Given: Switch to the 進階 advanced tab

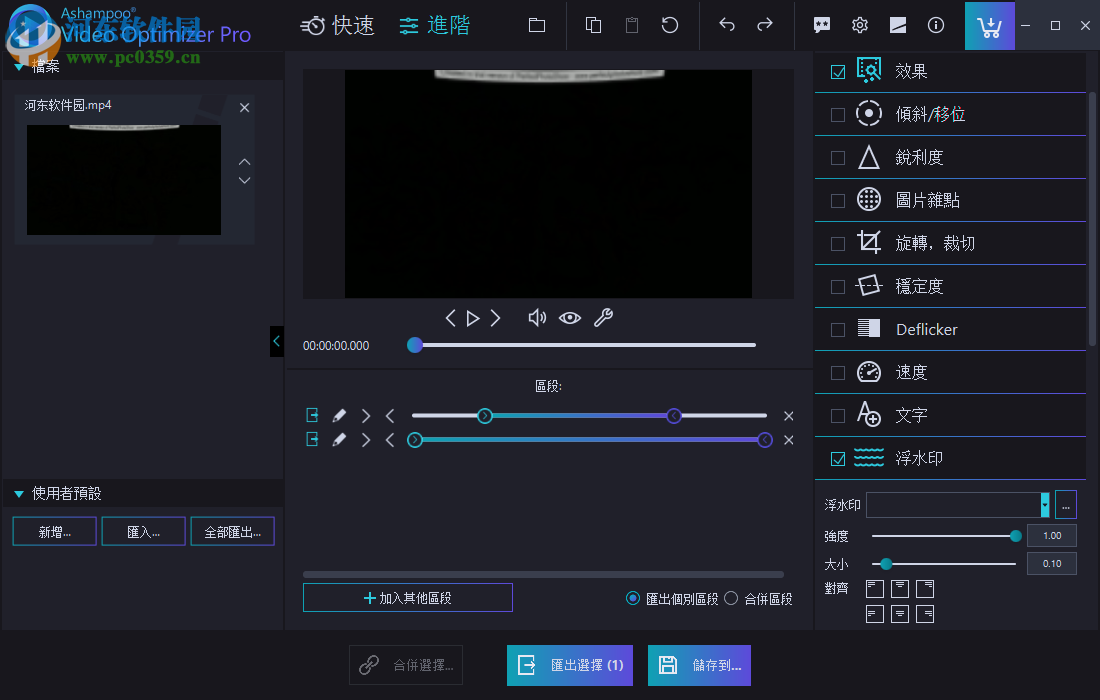Looking at the screenshot, I should pyautogui.click(x=435, y=25).
